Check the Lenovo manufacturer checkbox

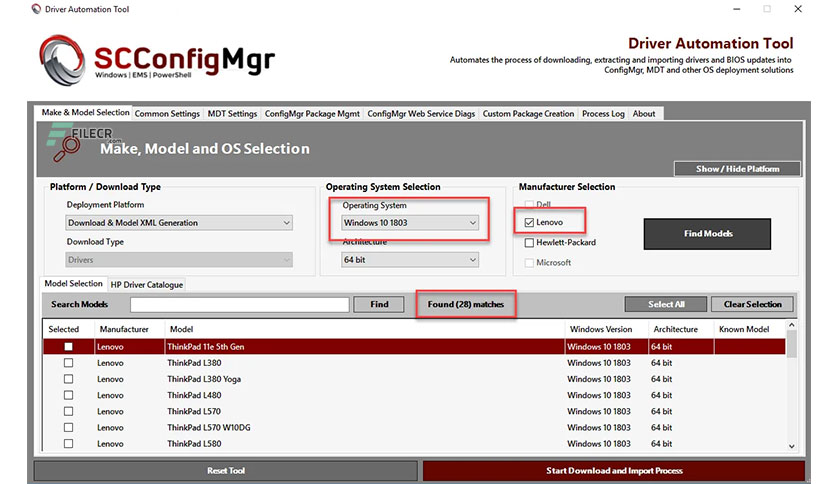coord(529,222)
